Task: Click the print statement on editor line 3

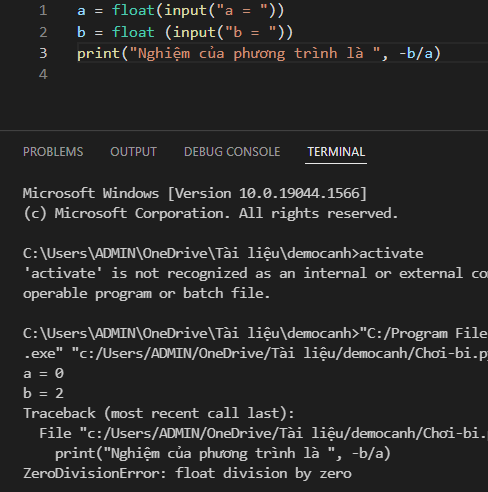Action: tap(259, 53)
